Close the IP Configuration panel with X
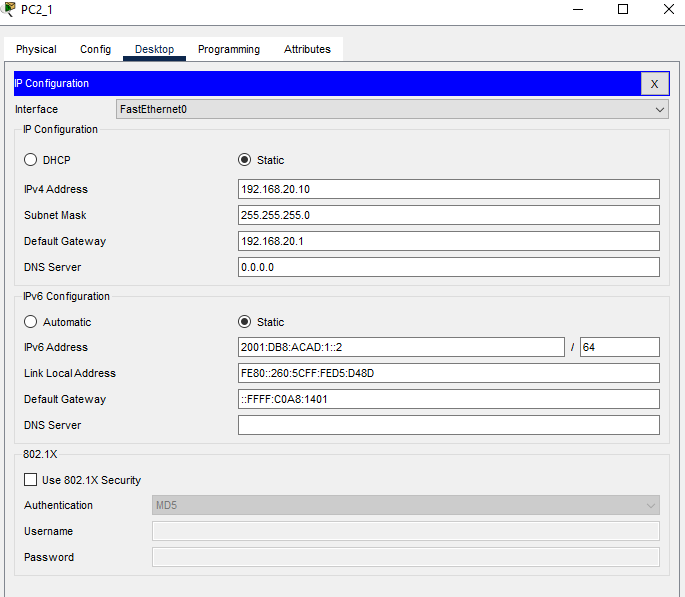The height and width of the screenshot is (597, 685). [x=654, y=84]
